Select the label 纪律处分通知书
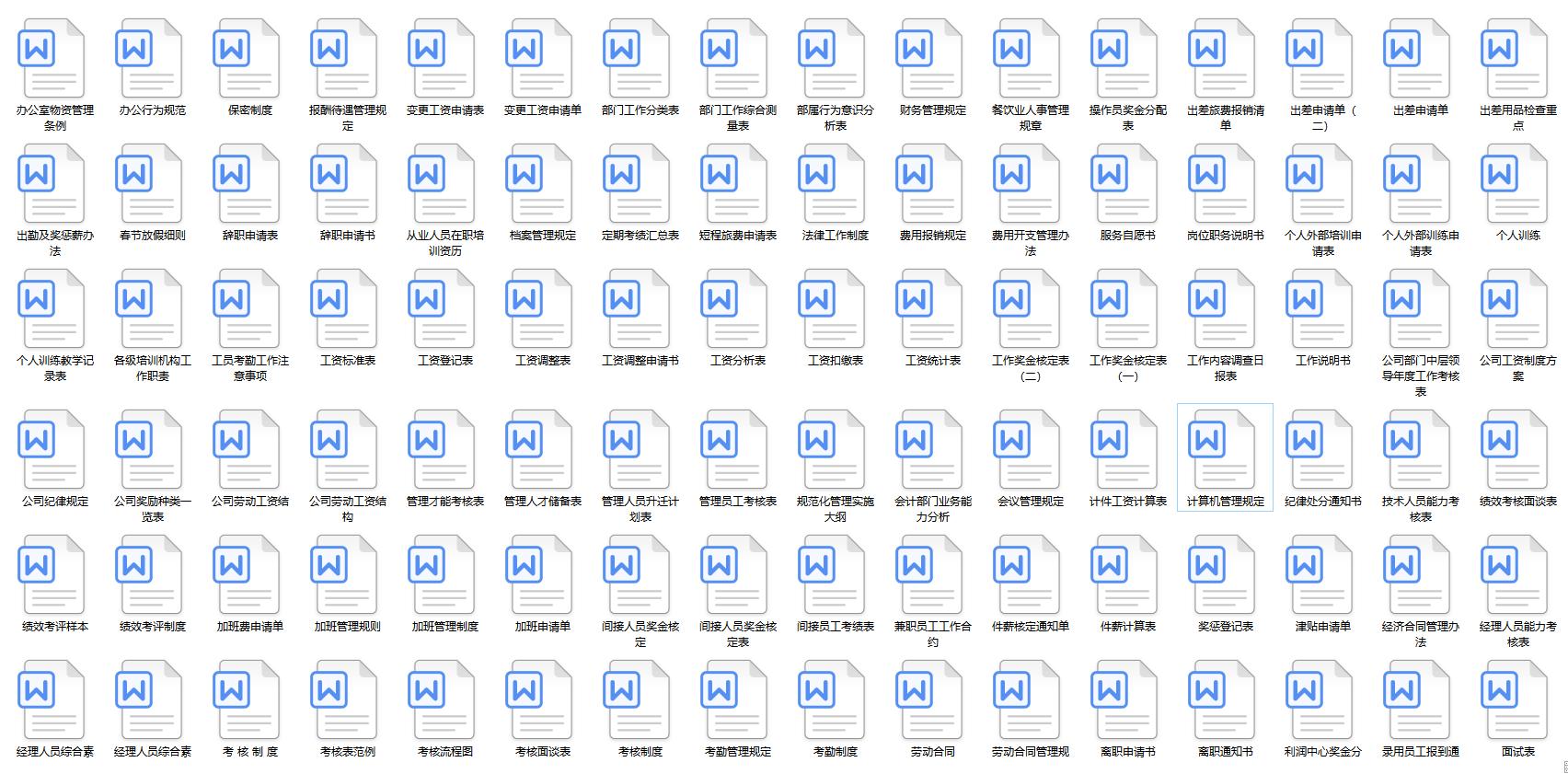Screen dimensions: 1568x774 tap(1323, 502)
